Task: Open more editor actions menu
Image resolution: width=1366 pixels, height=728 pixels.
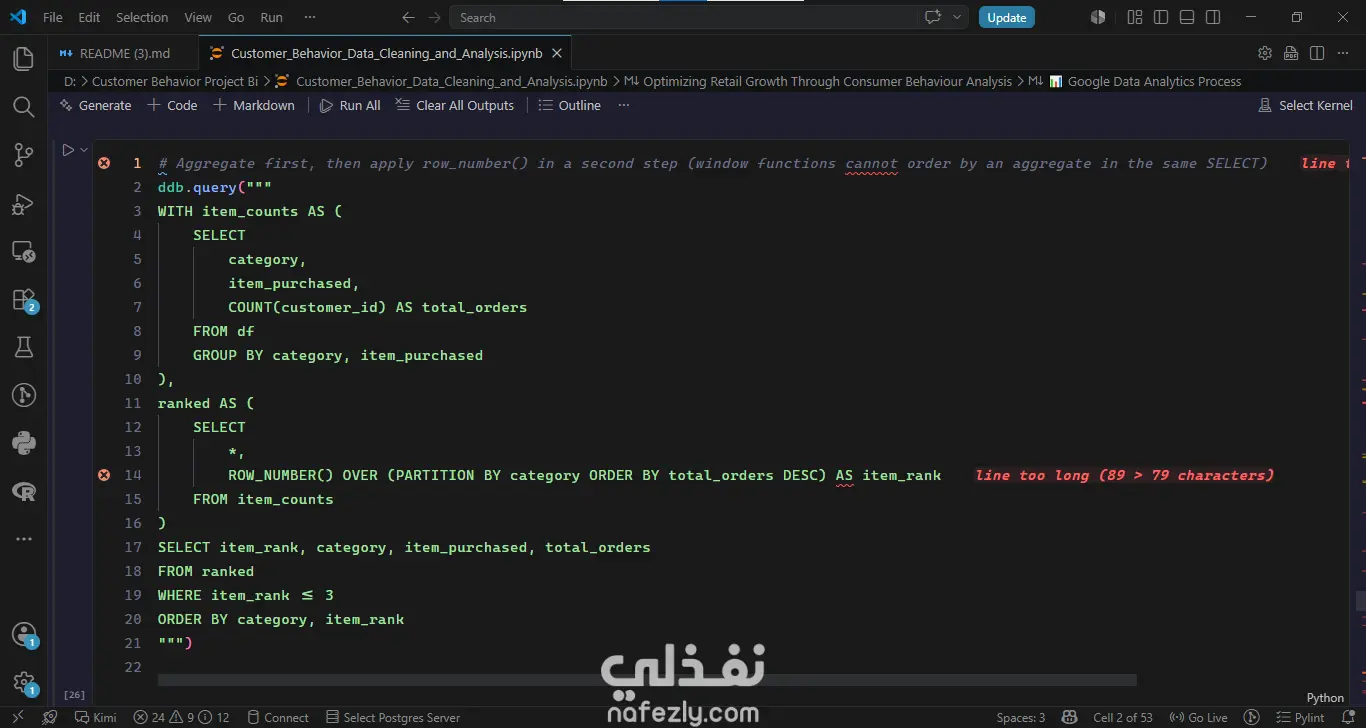Action: (1343, 53)
